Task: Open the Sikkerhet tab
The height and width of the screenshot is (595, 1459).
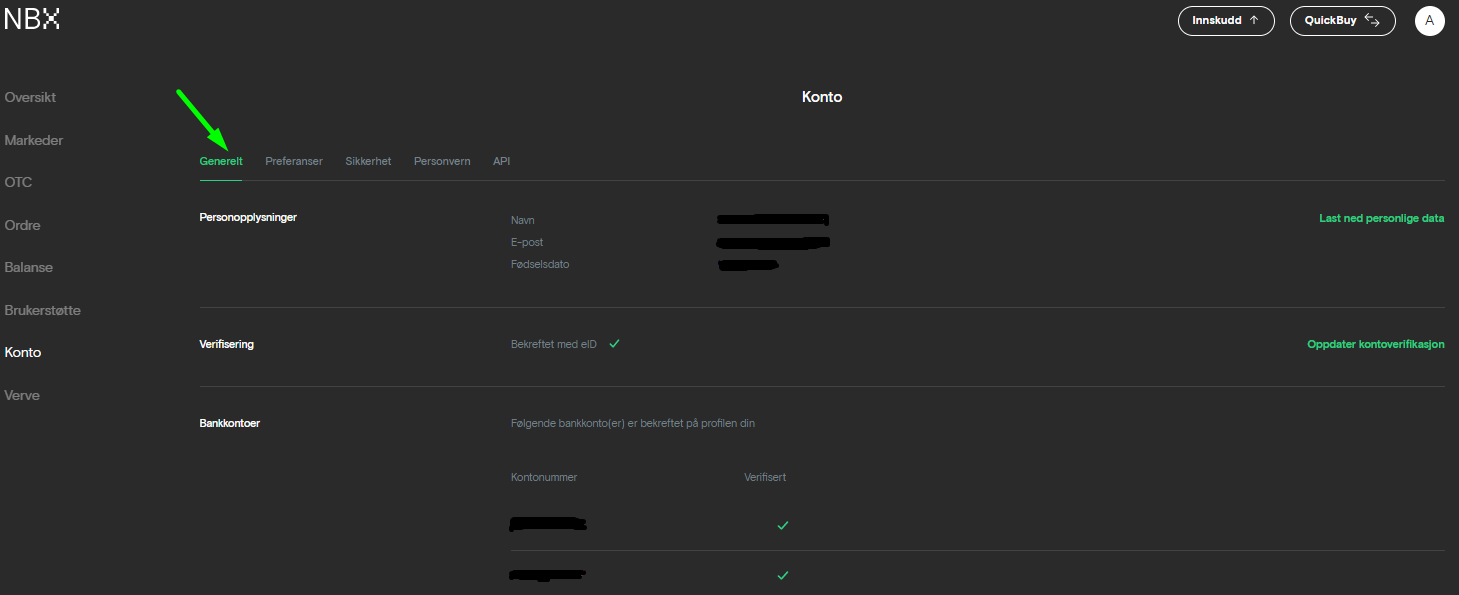Action: 368,161
